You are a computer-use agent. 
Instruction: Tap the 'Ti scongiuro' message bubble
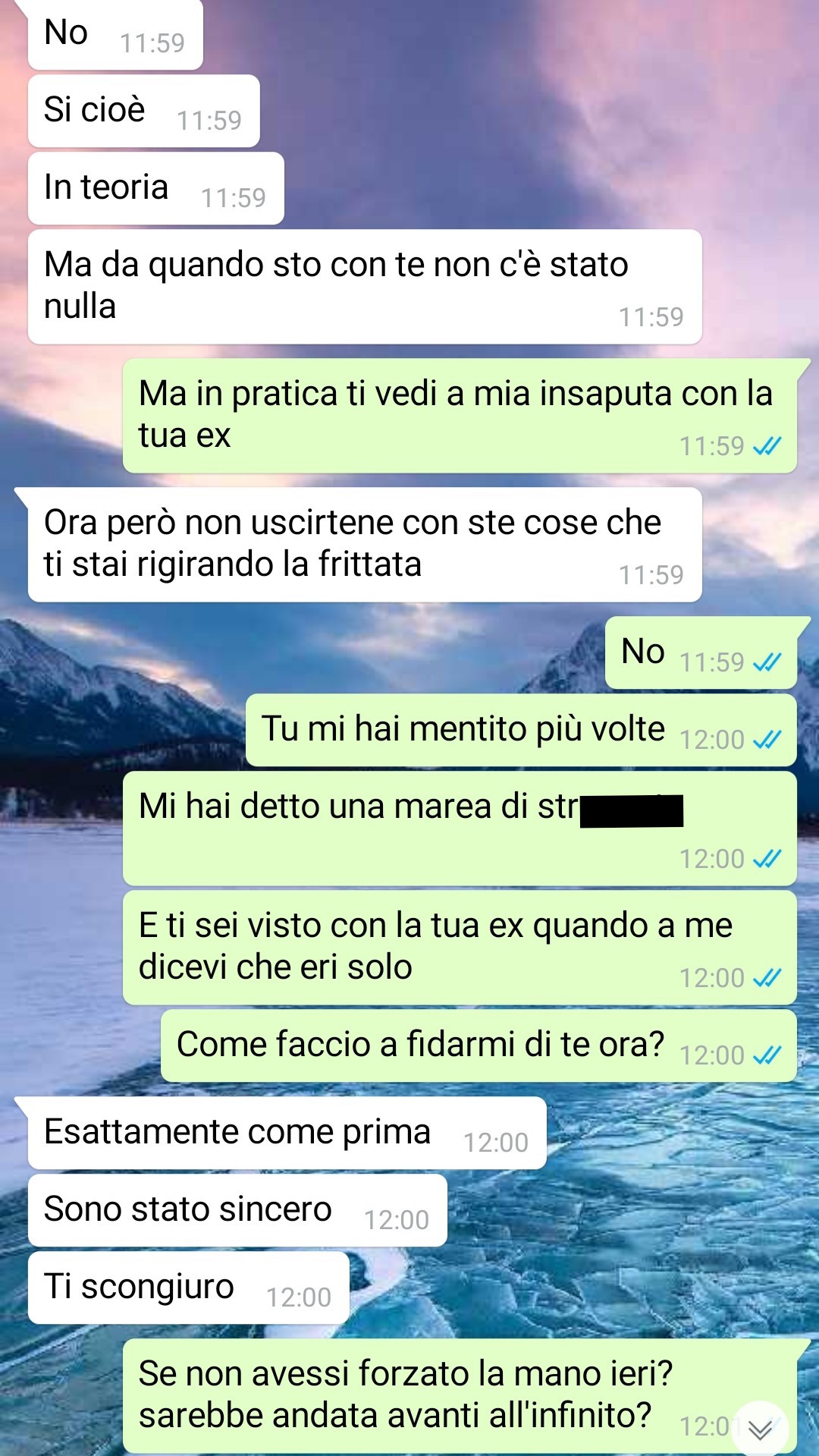pos(189,1288)
